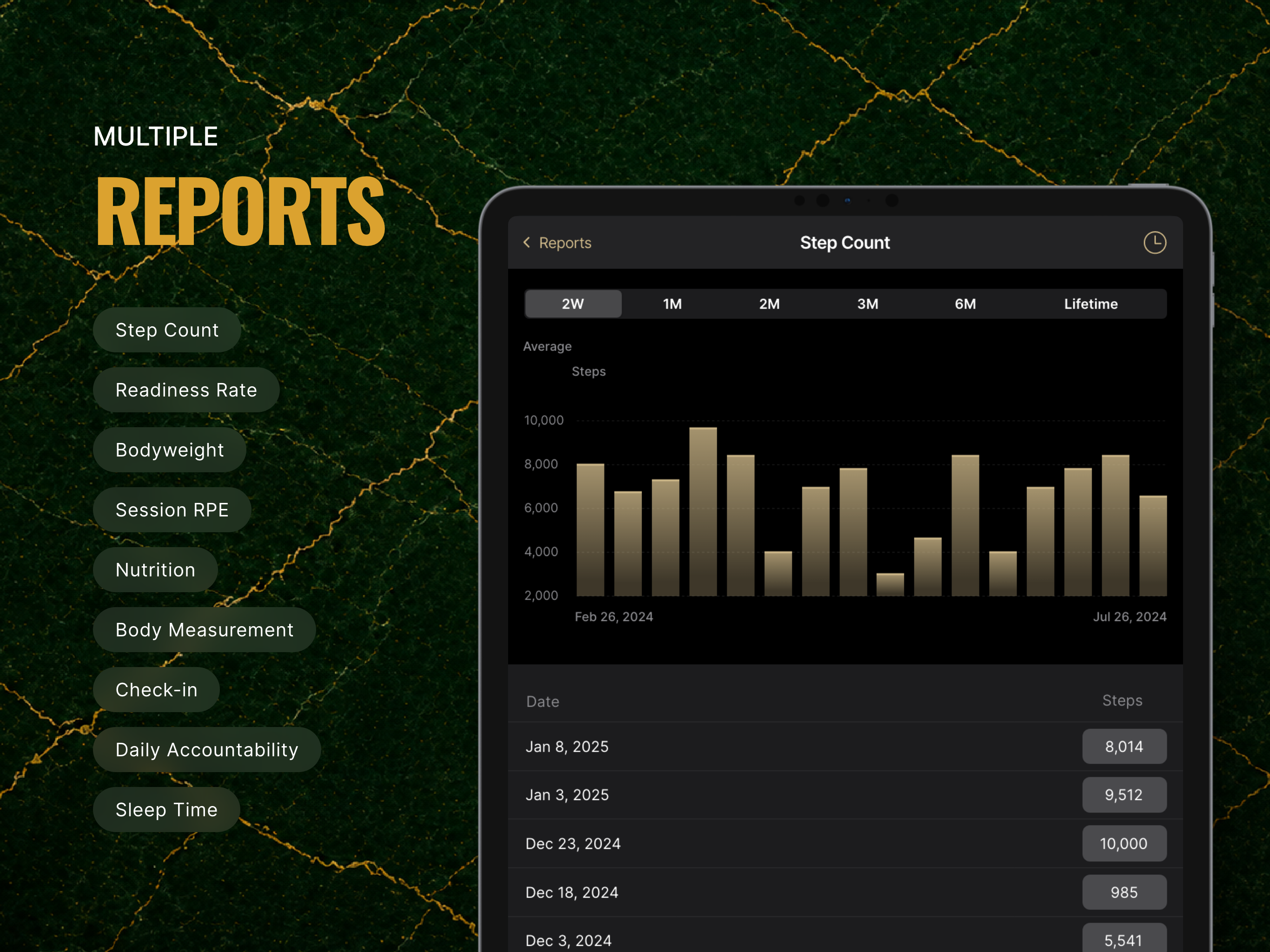This screenshot has height=952, width=1270.
Task: Click the shortest bar in the chart
Action: (890, 584)
